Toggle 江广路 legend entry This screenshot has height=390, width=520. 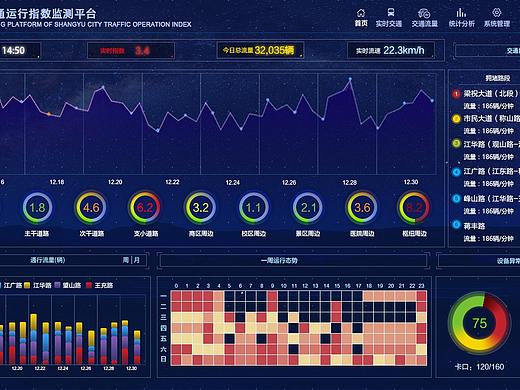click(11, 285)
